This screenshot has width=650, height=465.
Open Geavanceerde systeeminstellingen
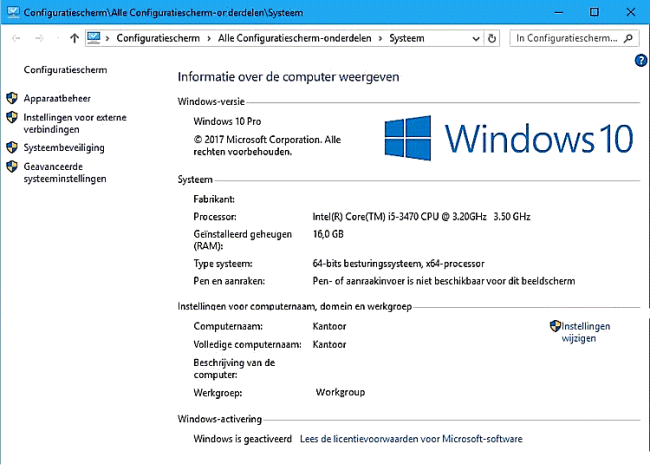65,172
